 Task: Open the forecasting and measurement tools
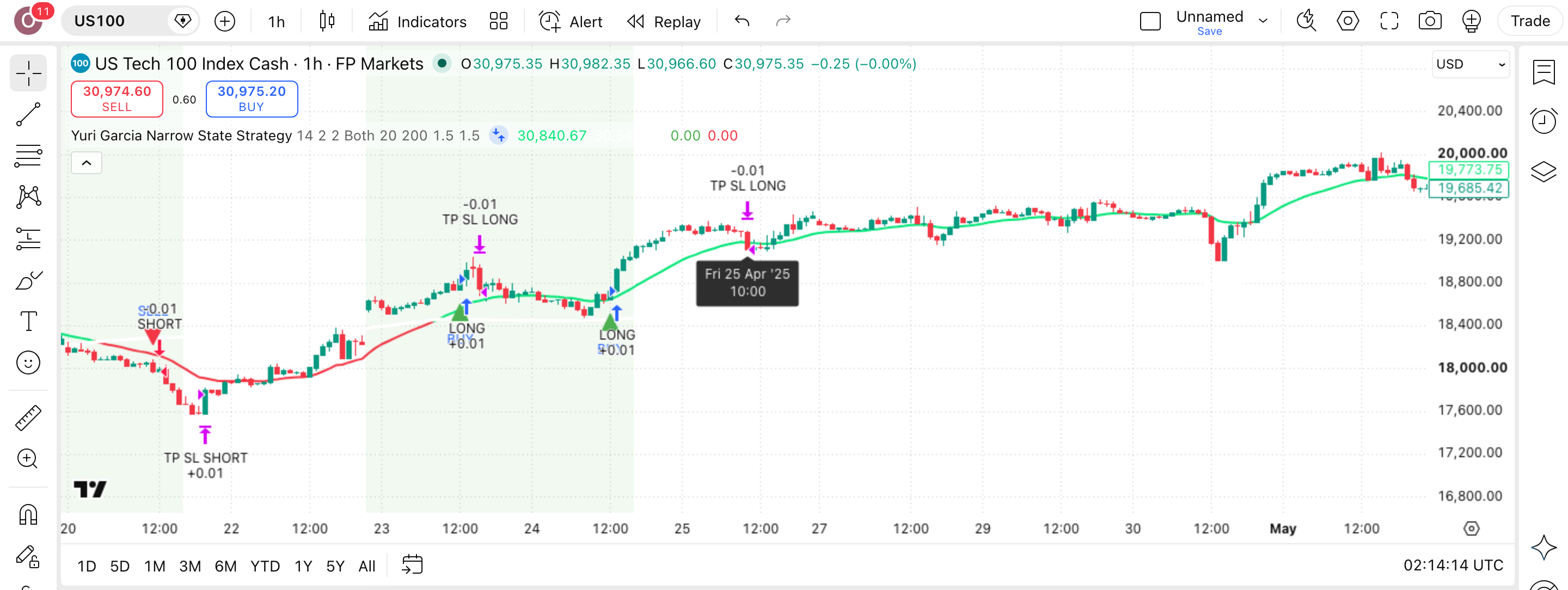(x=28, y=238)
